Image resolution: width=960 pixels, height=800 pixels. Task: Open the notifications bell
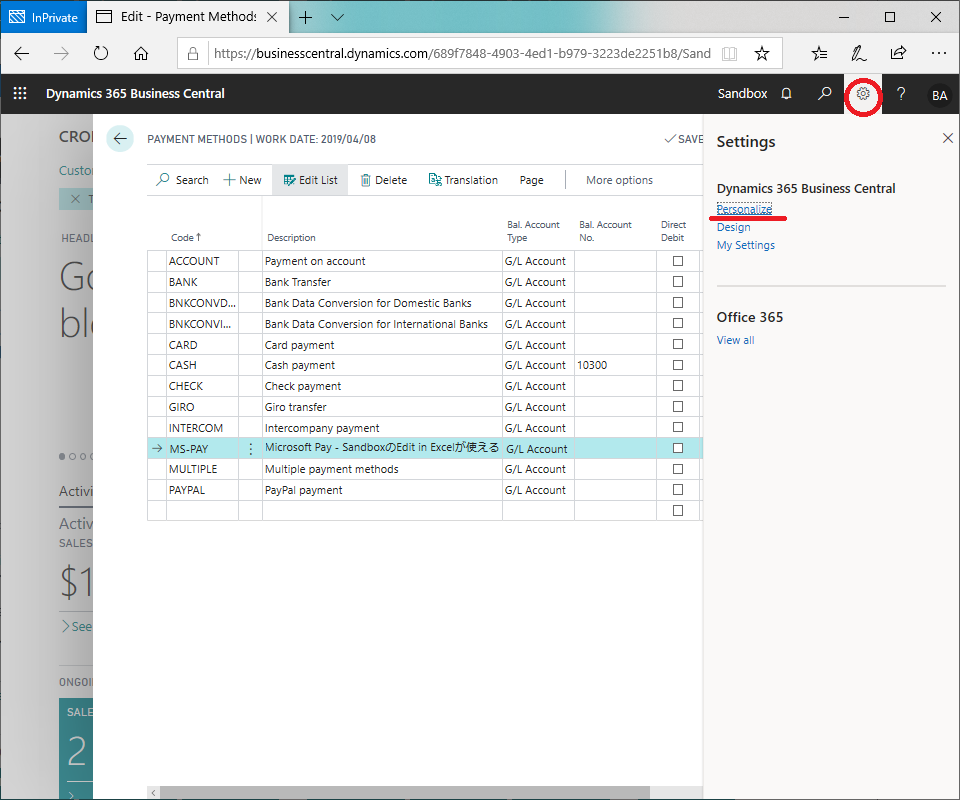pyautogui.click(x=786, y=94)
